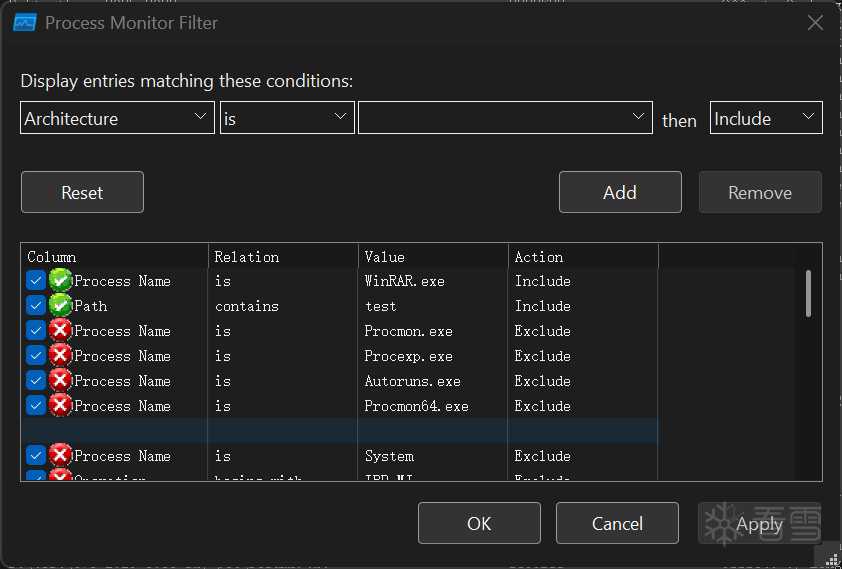Click the red Exclude icon for Procmon64.exe
Image resolution: width=842 pixels, height=569 pixels.
point(60,406)
